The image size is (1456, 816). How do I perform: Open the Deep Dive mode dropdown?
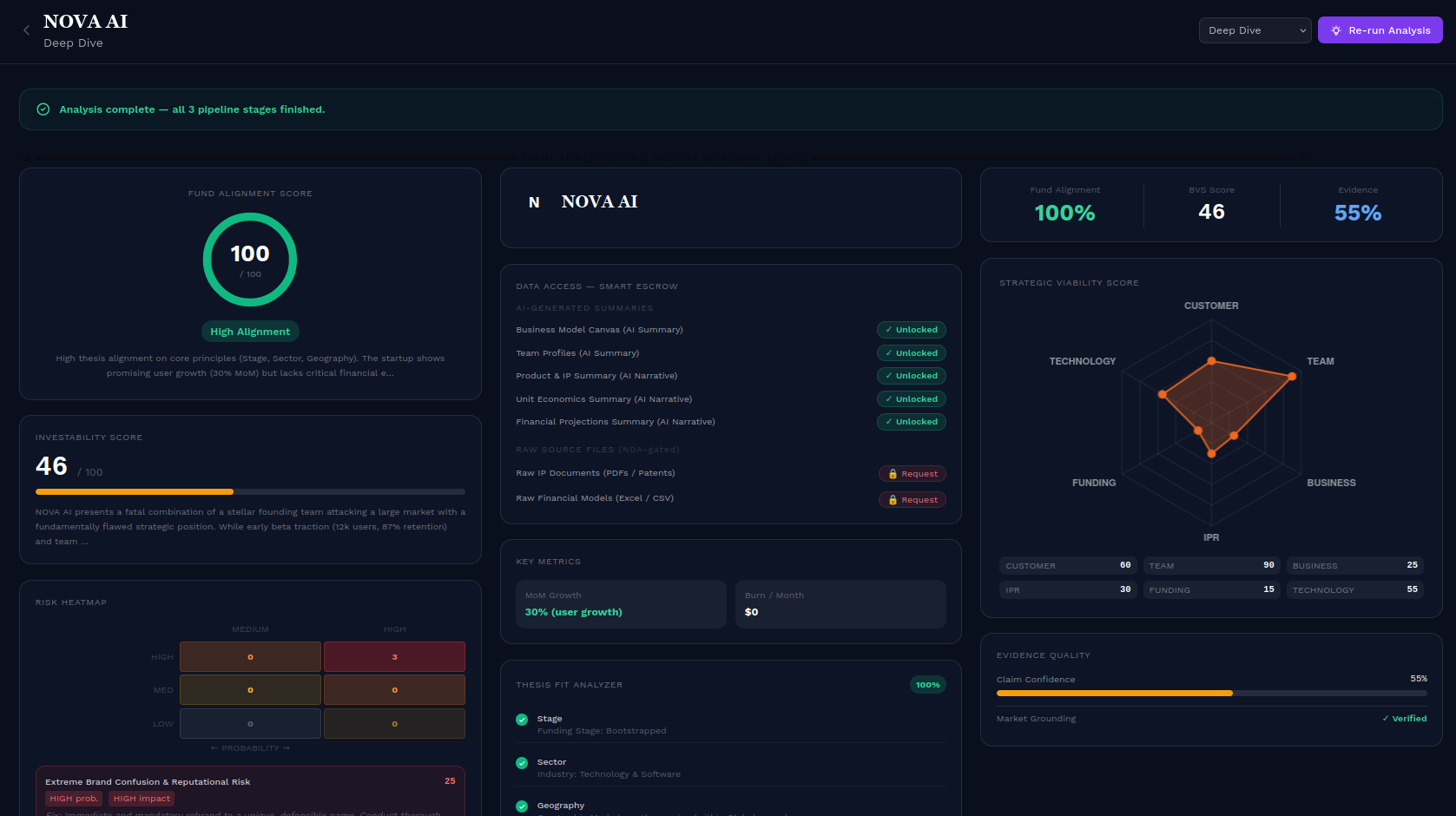pos(1255,30)
